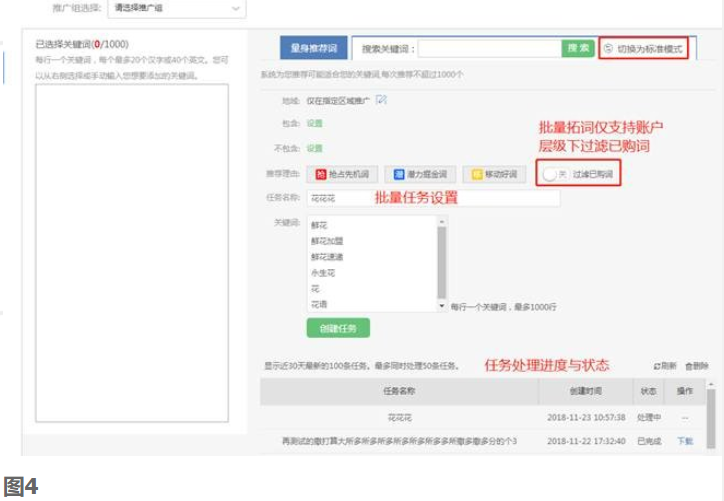Click the green 搜索 button
Image resolution: width=724 pixels, height=501 pixels.
pos(578,48)
